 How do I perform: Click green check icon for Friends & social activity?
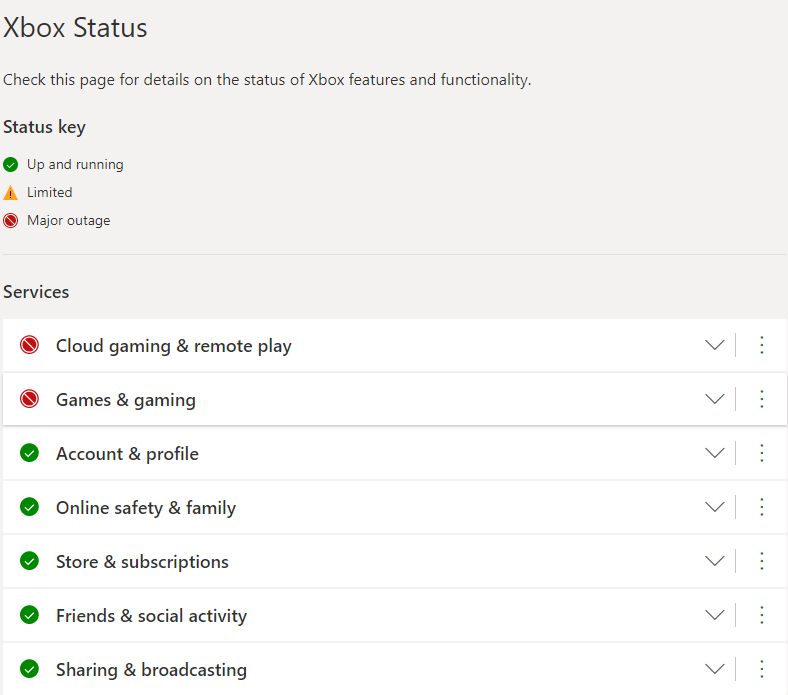[29, 615]
